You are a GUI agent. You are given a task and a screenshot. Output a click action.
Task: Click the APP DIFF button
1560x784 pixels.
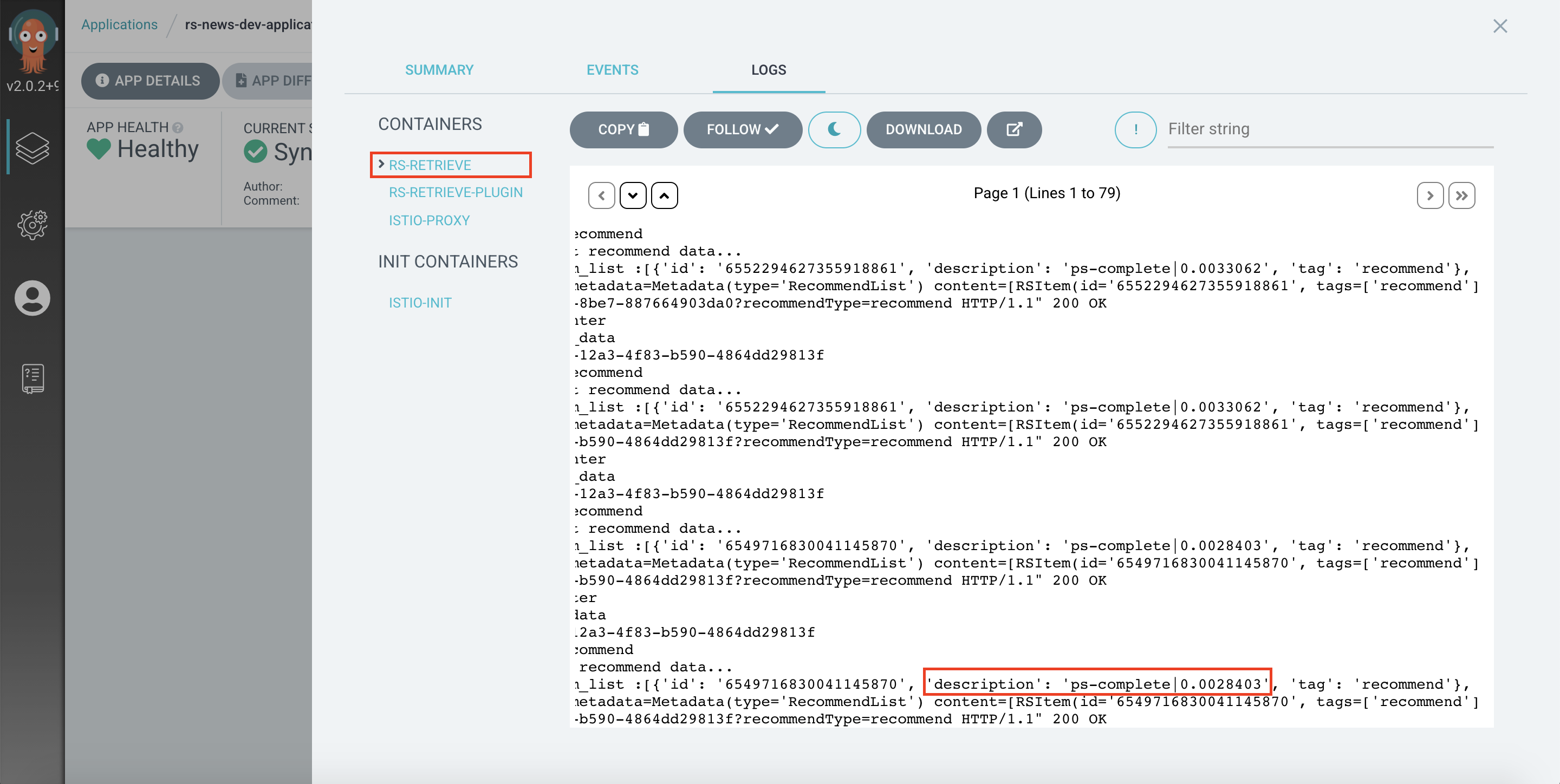[x=268, y=81]
